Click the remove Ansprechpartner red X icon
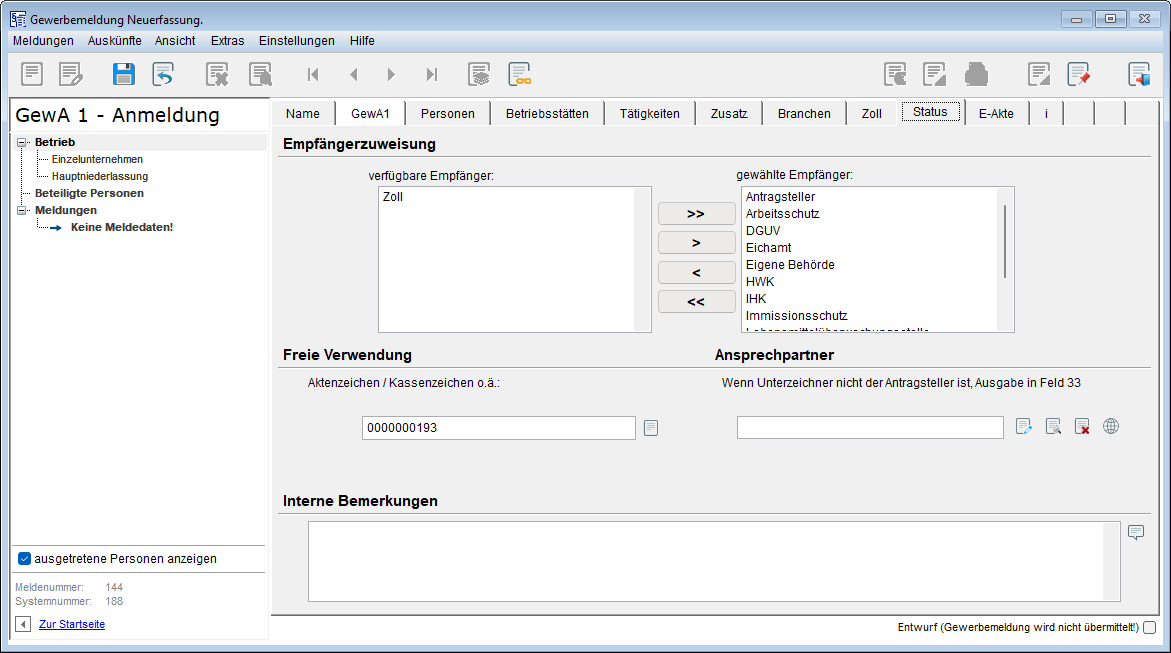The width and height of the screenshot is (1171, 653). (x=1082, y=427)
